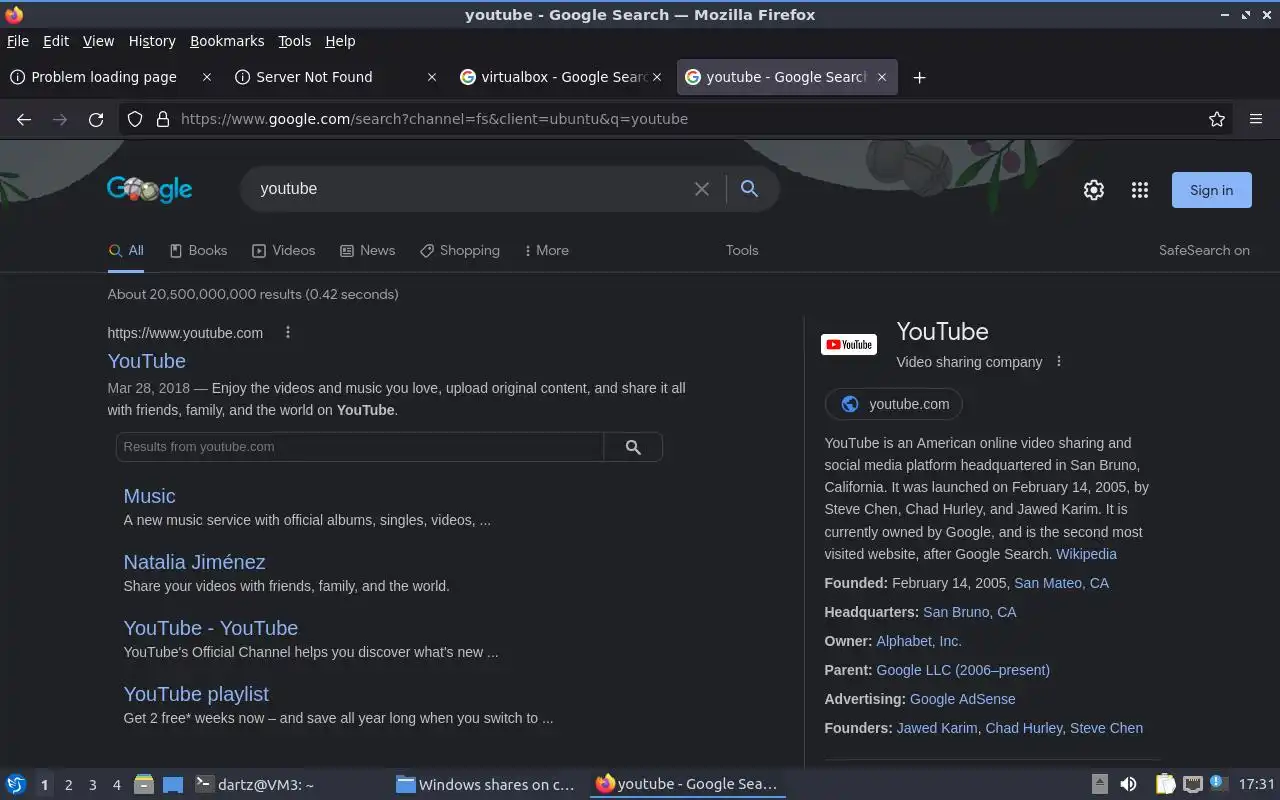Switch to the 'Server Not Found' tab
Image resolution: width=1280 pixels, height=800 pixels.
335,77
